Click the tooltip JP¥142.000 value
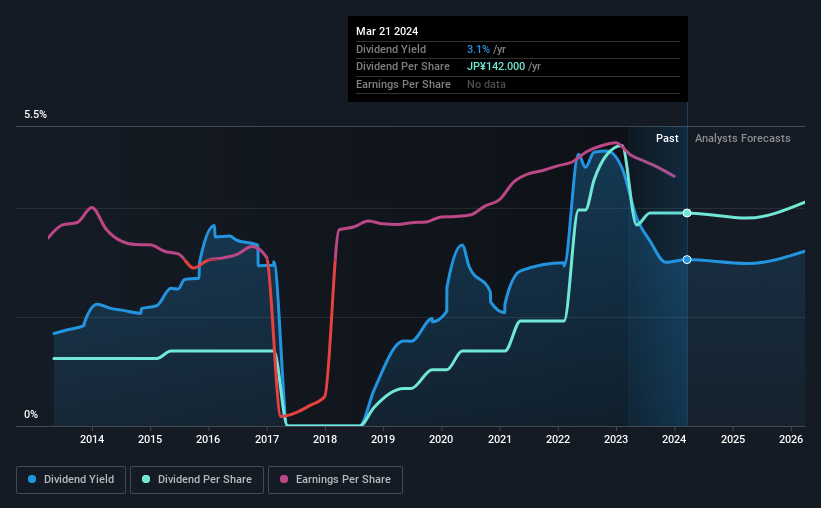Image resolution: width=821 pixels, height=508 pixels. tap(495, 67)
